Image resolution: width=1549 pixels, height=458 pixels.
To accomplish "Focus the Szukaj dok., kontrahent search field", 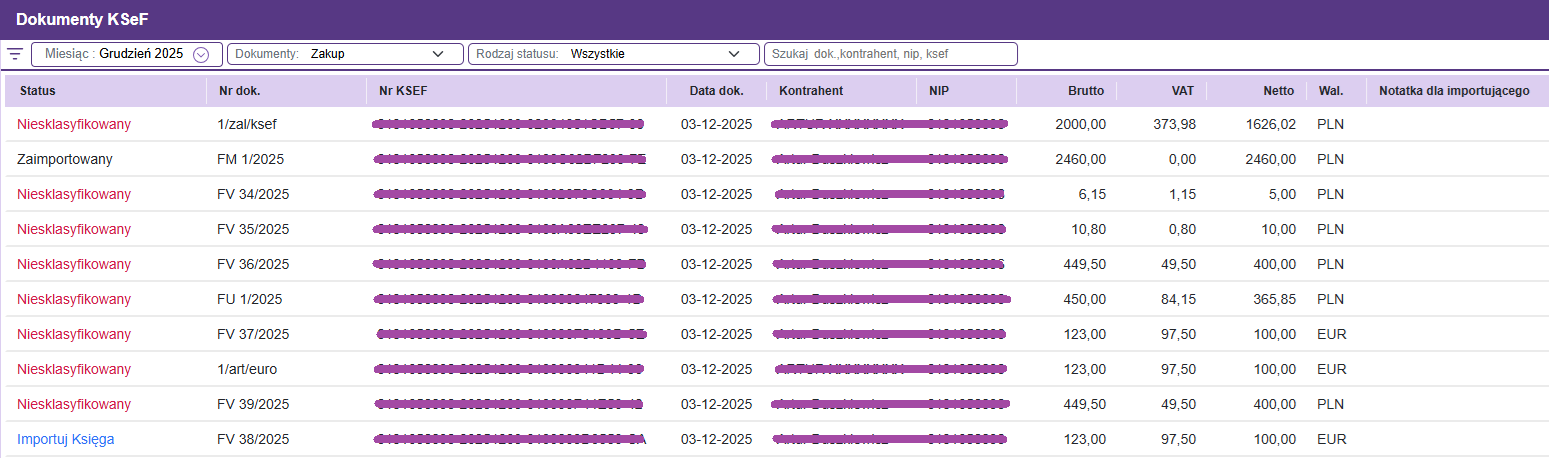I will (x=890, y=54).
